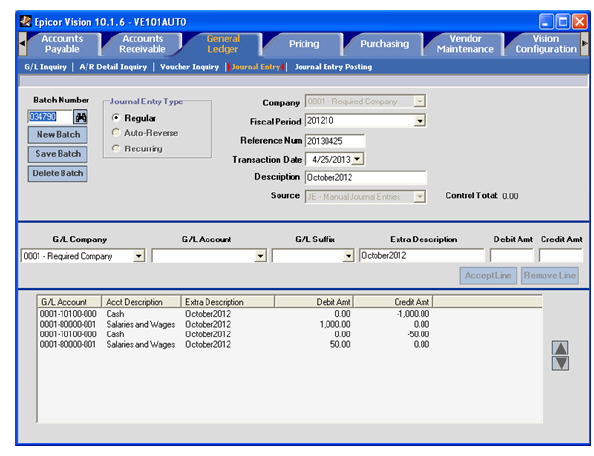
Task: Switch to the Purchasing tab
Action: point(385,44)
